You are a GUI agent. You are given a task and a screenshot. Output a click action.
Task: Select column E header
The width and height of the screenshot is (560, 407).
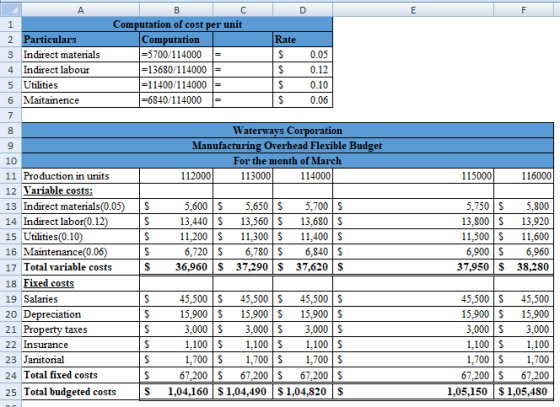point(413,10)
